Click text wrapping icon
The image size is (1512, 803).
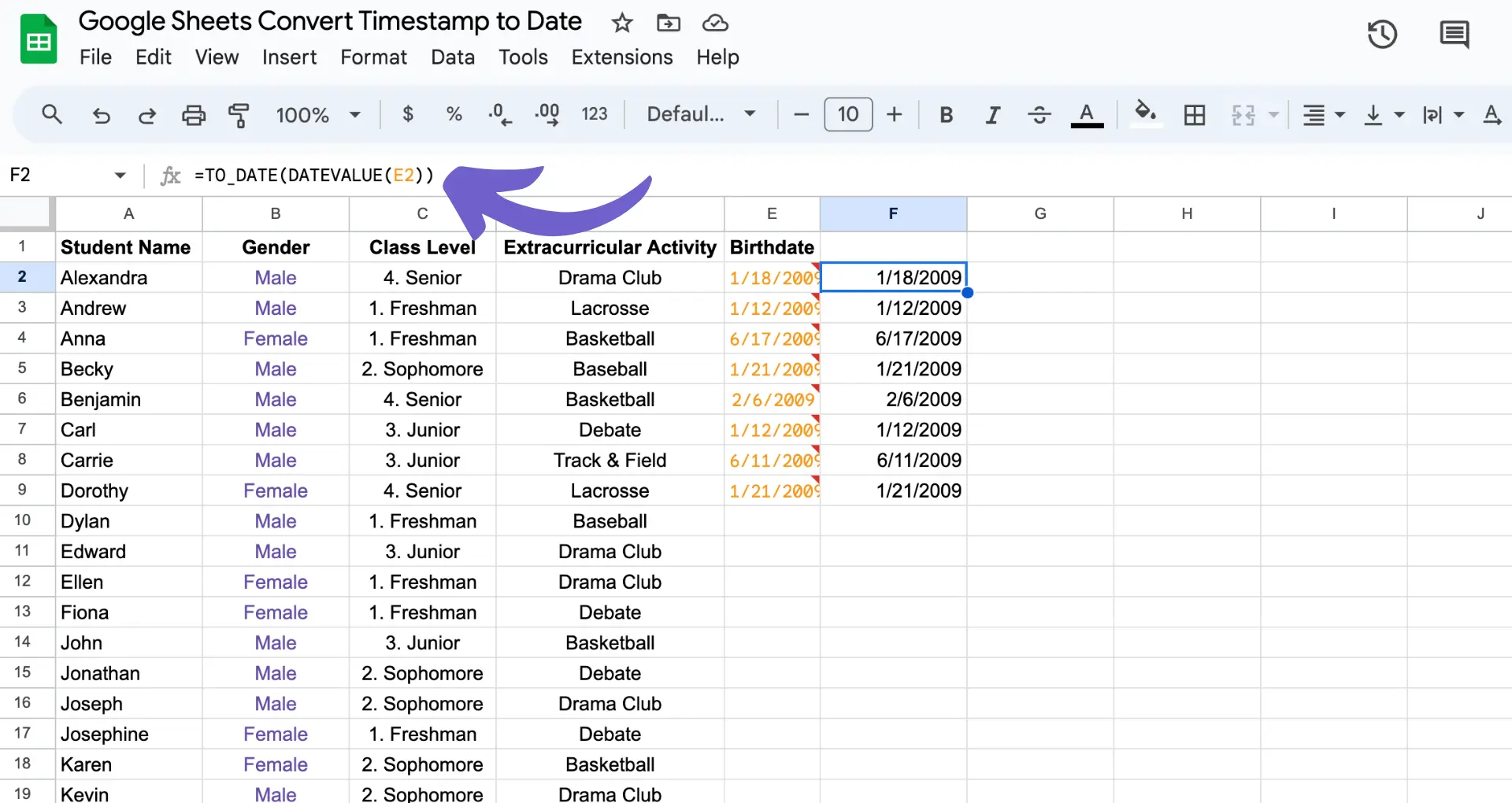coord(1432,116)
